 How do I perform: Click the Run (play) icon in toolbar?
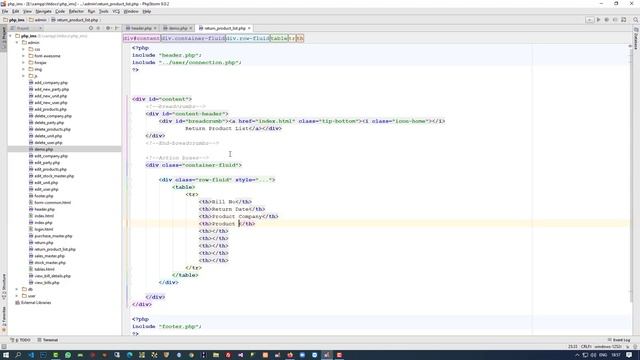coord(598,20)
